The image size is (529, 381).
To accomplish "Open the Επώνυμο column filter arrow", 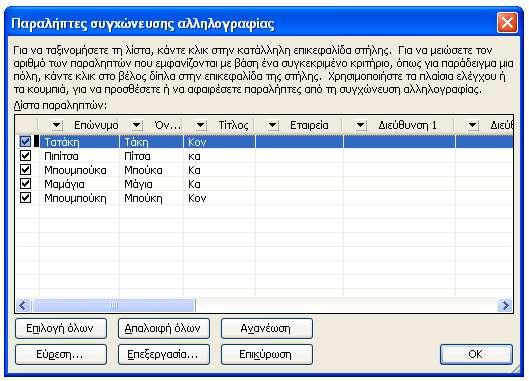I will (x=57, y=126).
